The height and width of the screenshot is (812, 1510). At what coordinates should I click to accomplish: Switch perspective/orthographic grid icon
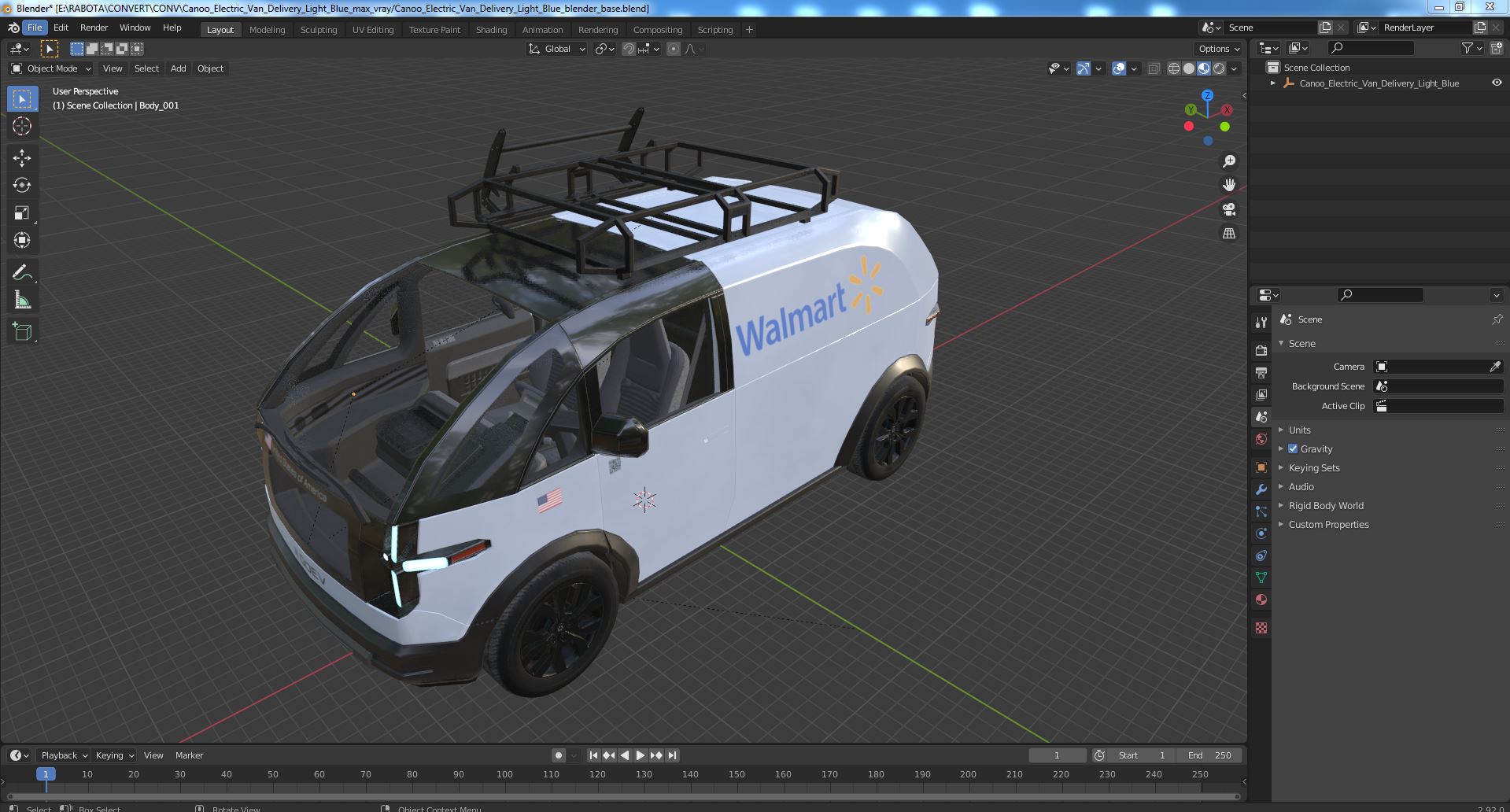[1228, 234]
